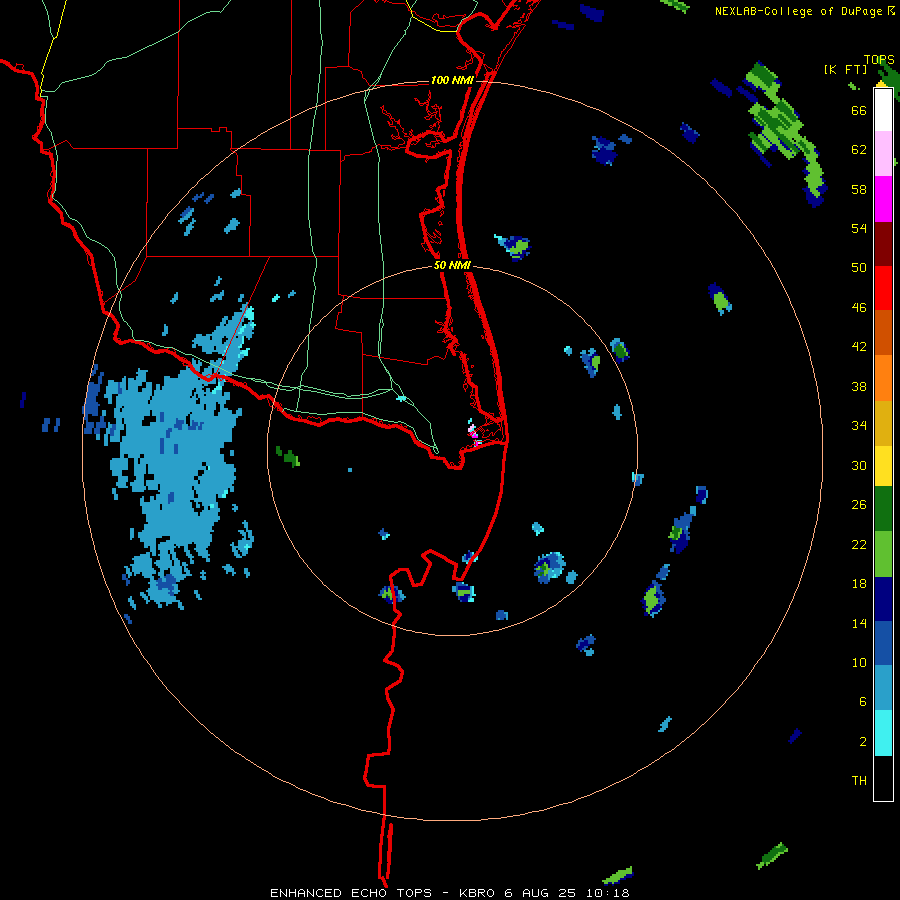The image size is (900, 900).
Task: Select the '26' legend value
Action: tap(859, 505)
